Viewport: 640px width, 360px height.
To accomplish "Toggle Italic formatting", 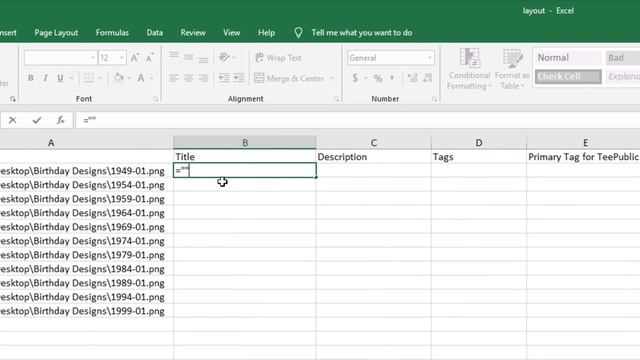I will click(45, 78).
